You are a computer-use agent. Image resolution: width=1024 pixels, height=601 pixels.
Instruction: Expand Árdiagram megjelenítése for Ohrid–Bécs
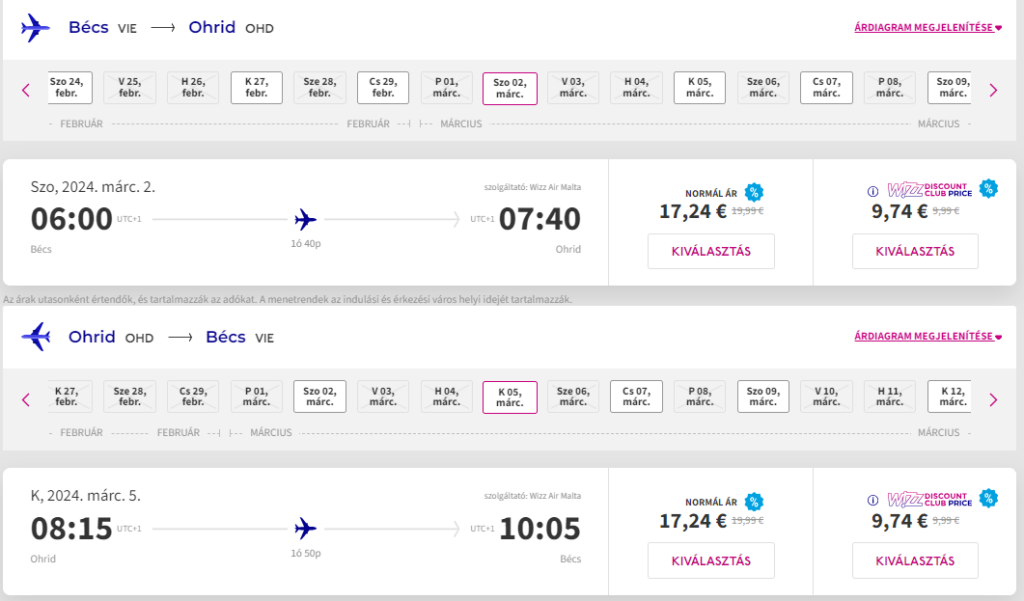(x=928, y=336)
